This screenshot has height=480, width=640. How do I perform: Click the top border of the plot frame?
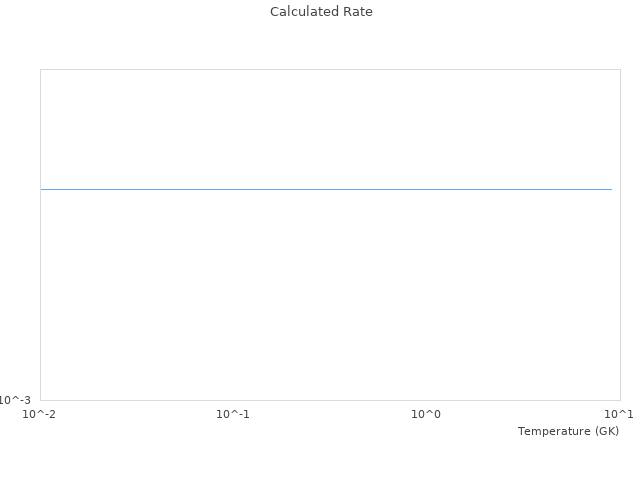[330, 69]
